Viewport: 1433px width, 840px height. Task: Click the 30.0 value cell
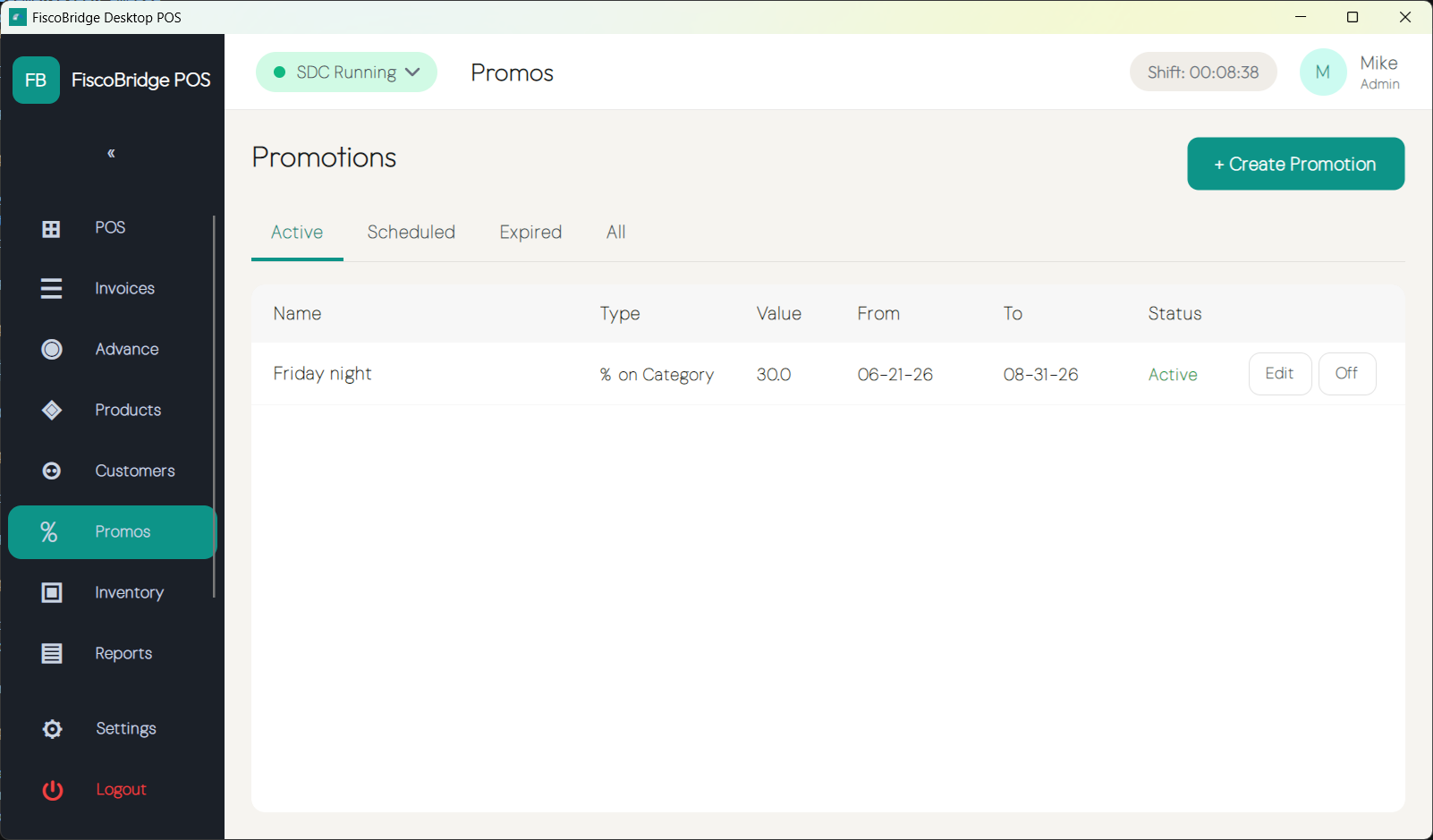[774, 375]
